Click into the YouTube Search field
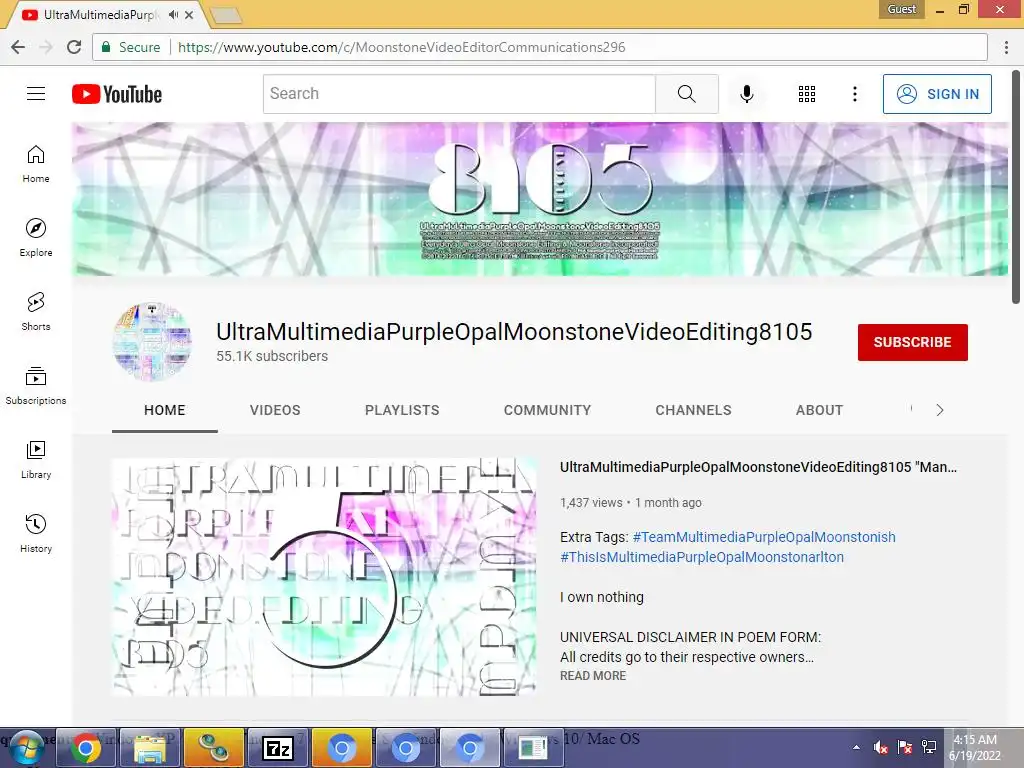 click(459, 94)
